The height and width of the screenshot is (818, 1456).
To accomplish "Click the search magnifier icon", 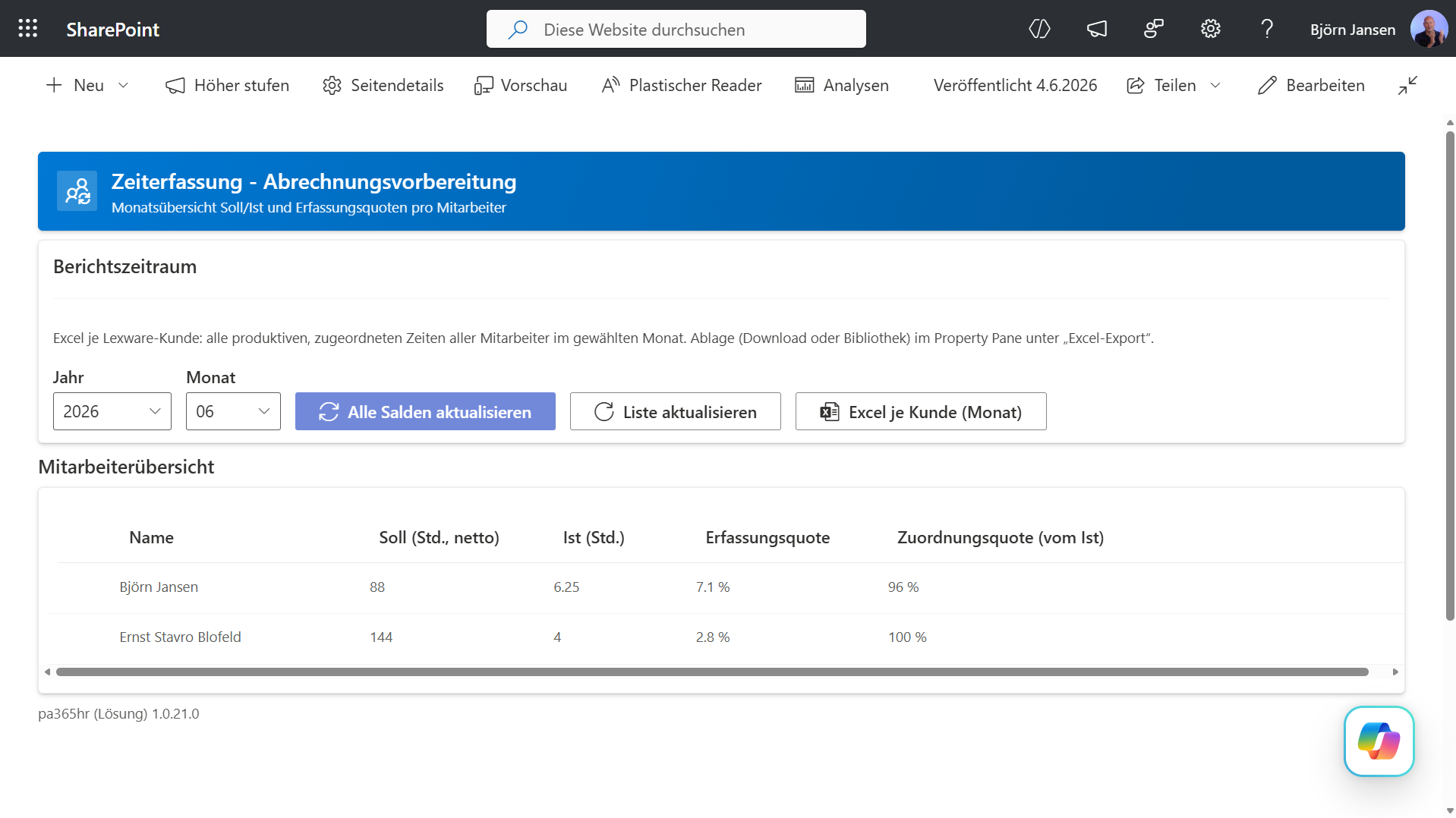I will click(x=518, y=30).
